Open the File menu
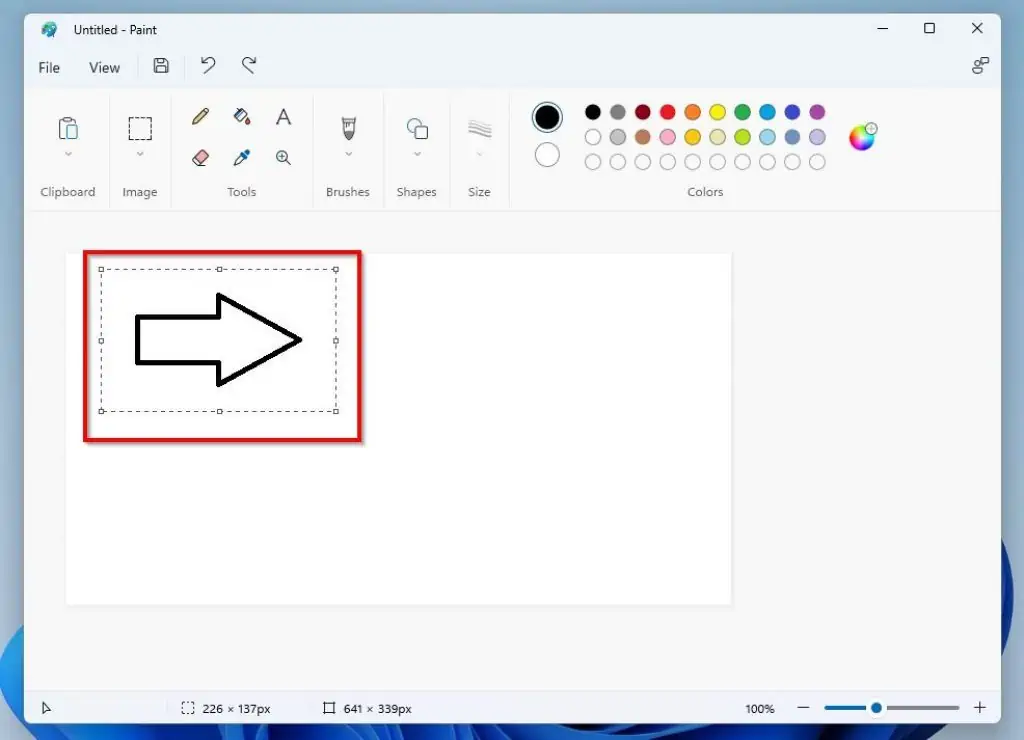 48,67
